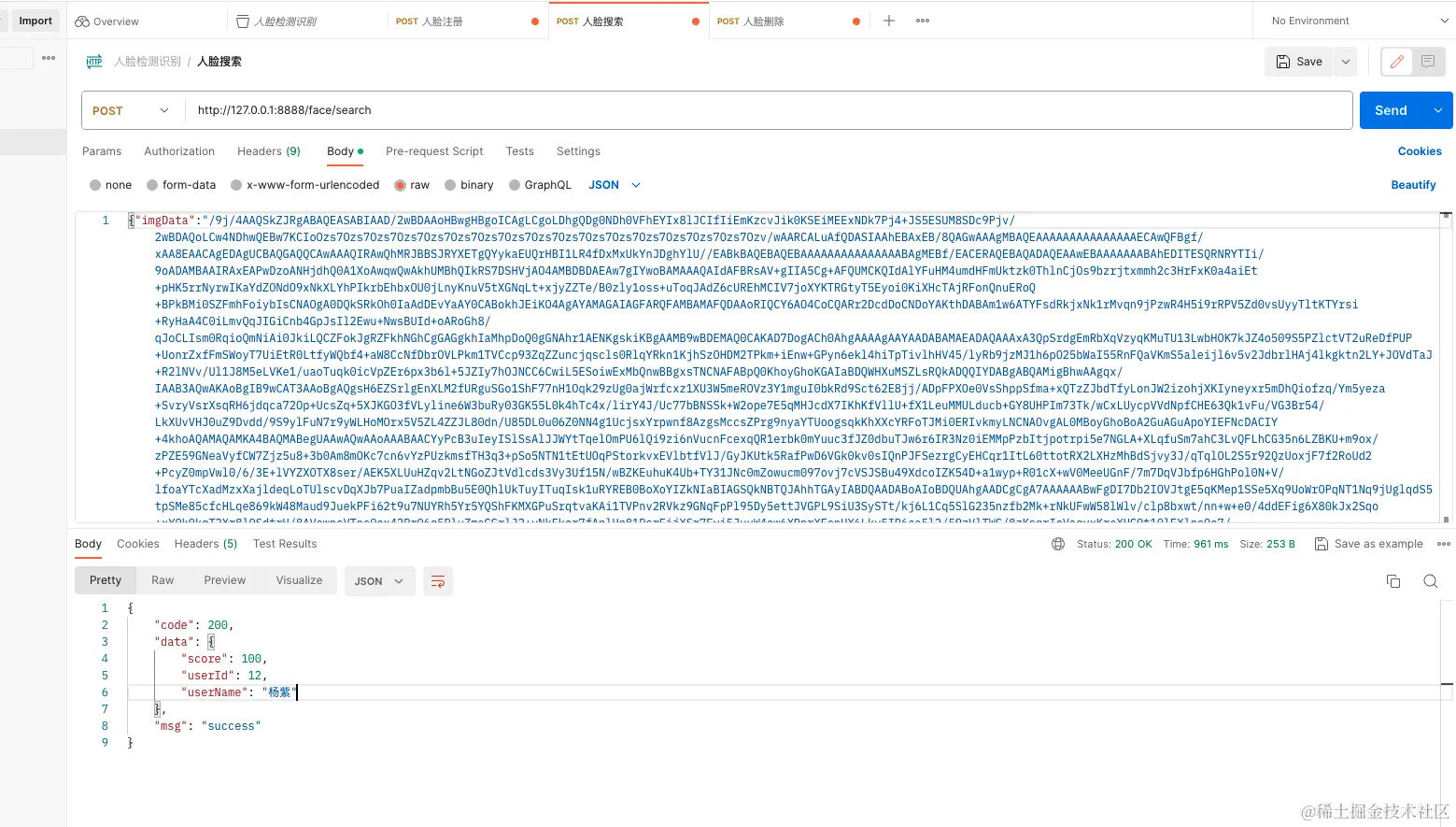This screenshot has width=1456, height=827.
Task: Search the response with magnifier icon
Action: (1430, 581)
